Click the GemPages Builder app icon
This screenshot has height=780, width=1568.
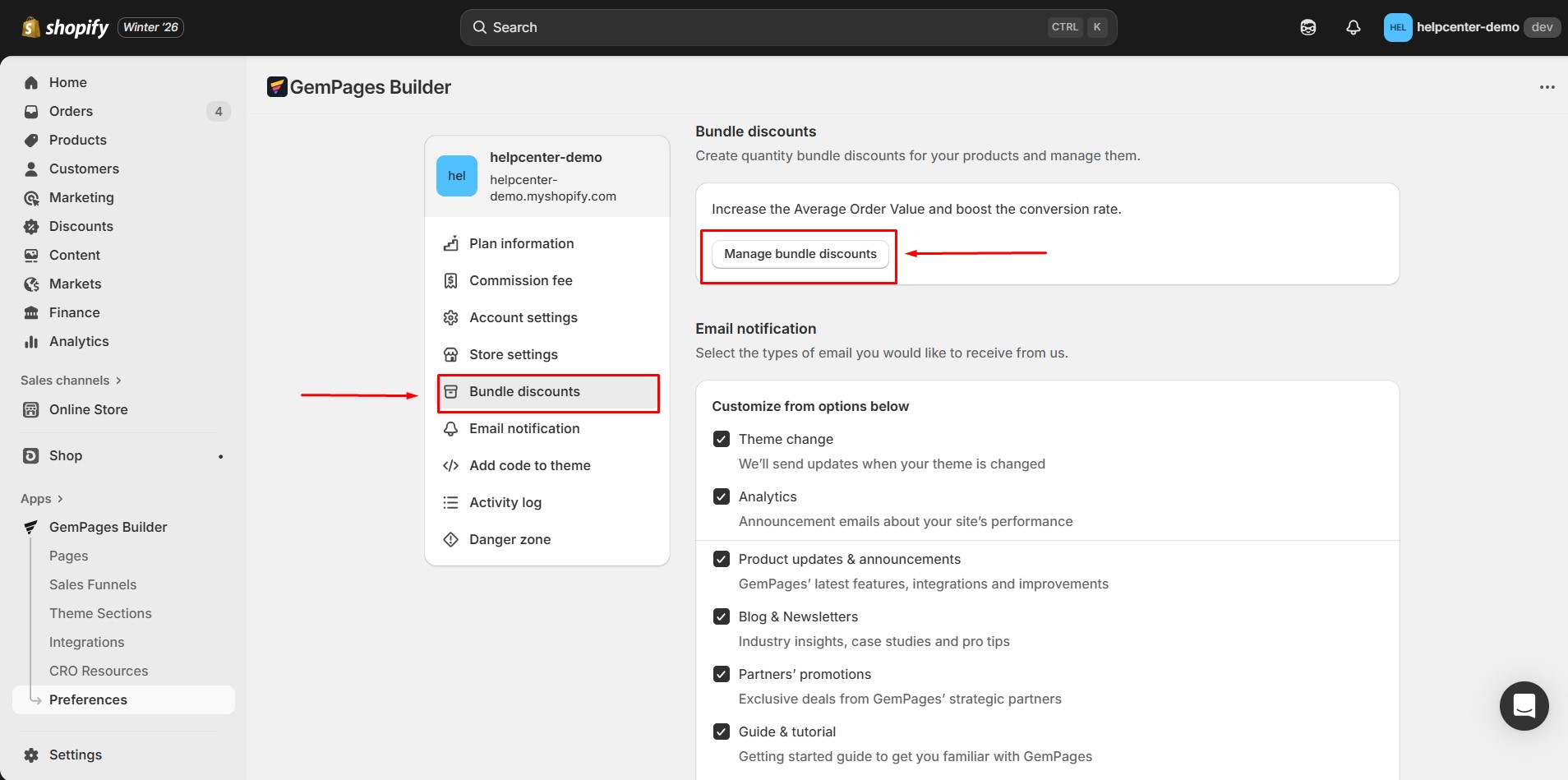30,527
